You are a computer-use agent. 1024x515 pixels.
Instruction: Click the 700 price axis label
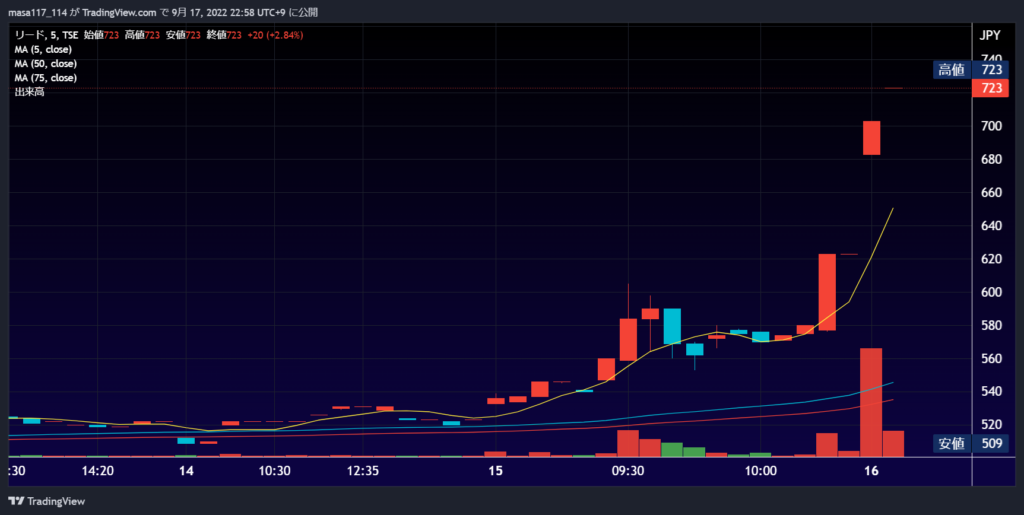[991, 127]
